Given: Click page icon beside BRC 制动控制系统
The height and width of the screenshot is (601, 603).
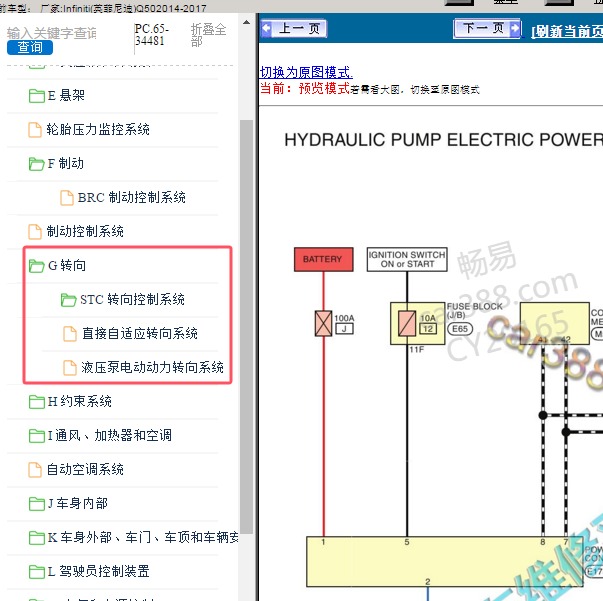Looking at the screenshot, I should (67, 198).
